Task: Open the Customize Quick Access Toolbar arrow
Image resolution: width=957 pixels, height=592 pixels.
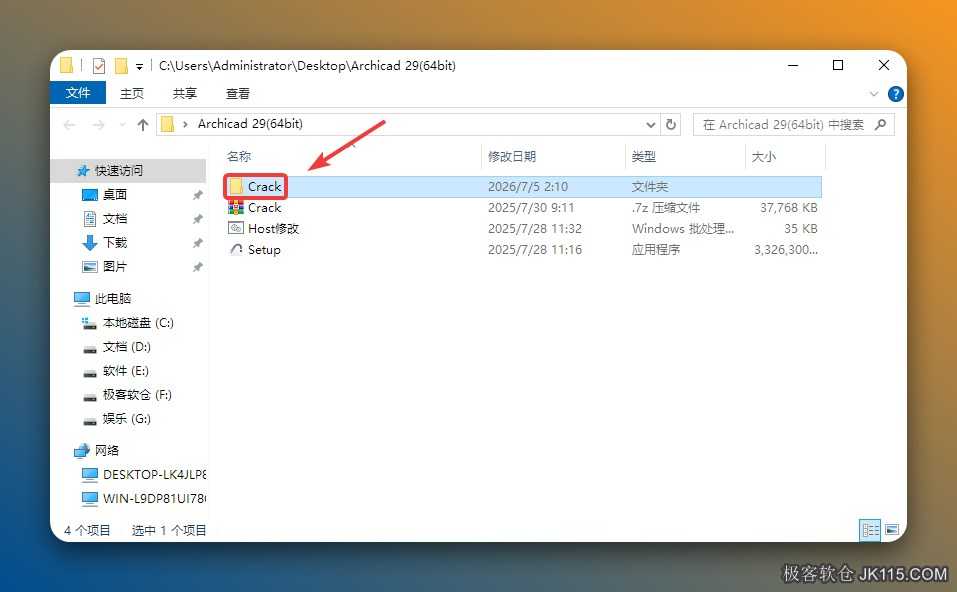Action: pos(139,66)
